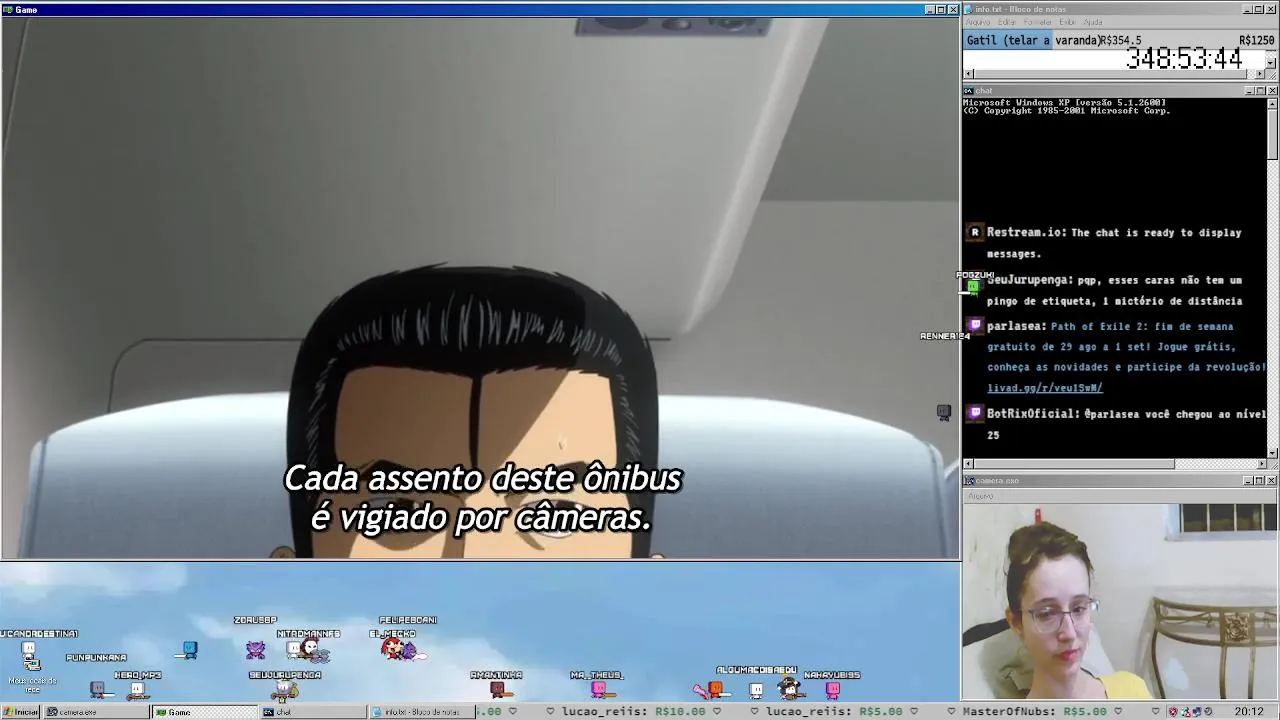Click the SEUJURUPENGA character sprite

[285, 689]
